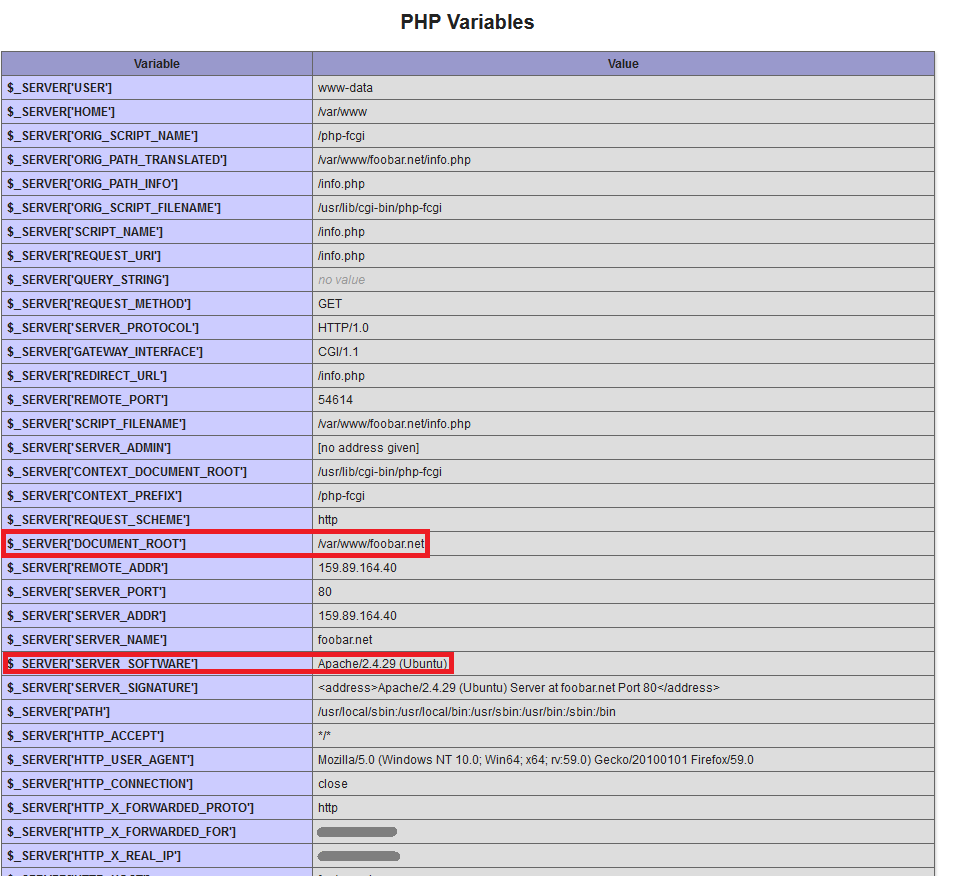The height and width of the screenshot is (876, 953).
Task: Select the '[no address given]' server admin value
Action: (x=368, y=448)
